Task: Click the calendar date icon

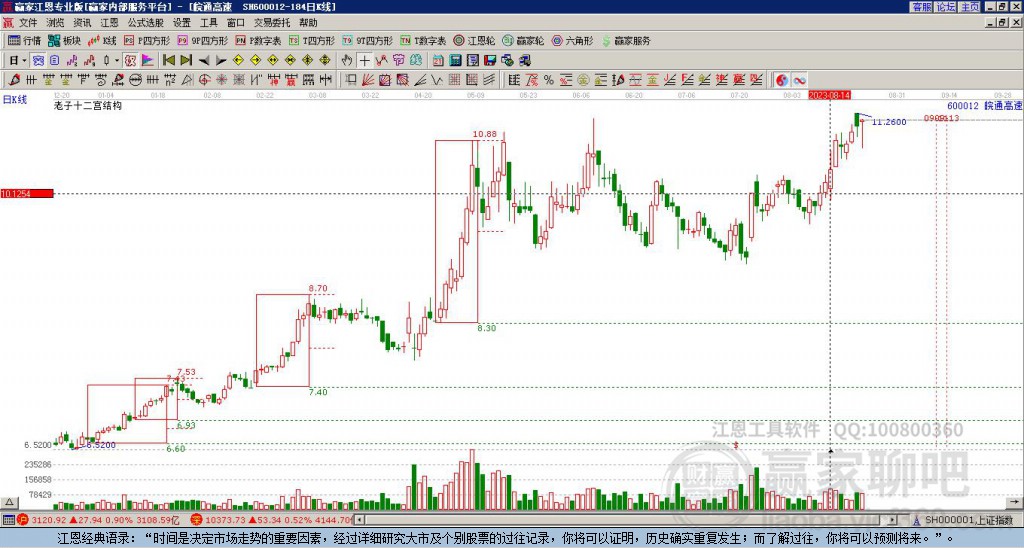Action: pos(438,60)
